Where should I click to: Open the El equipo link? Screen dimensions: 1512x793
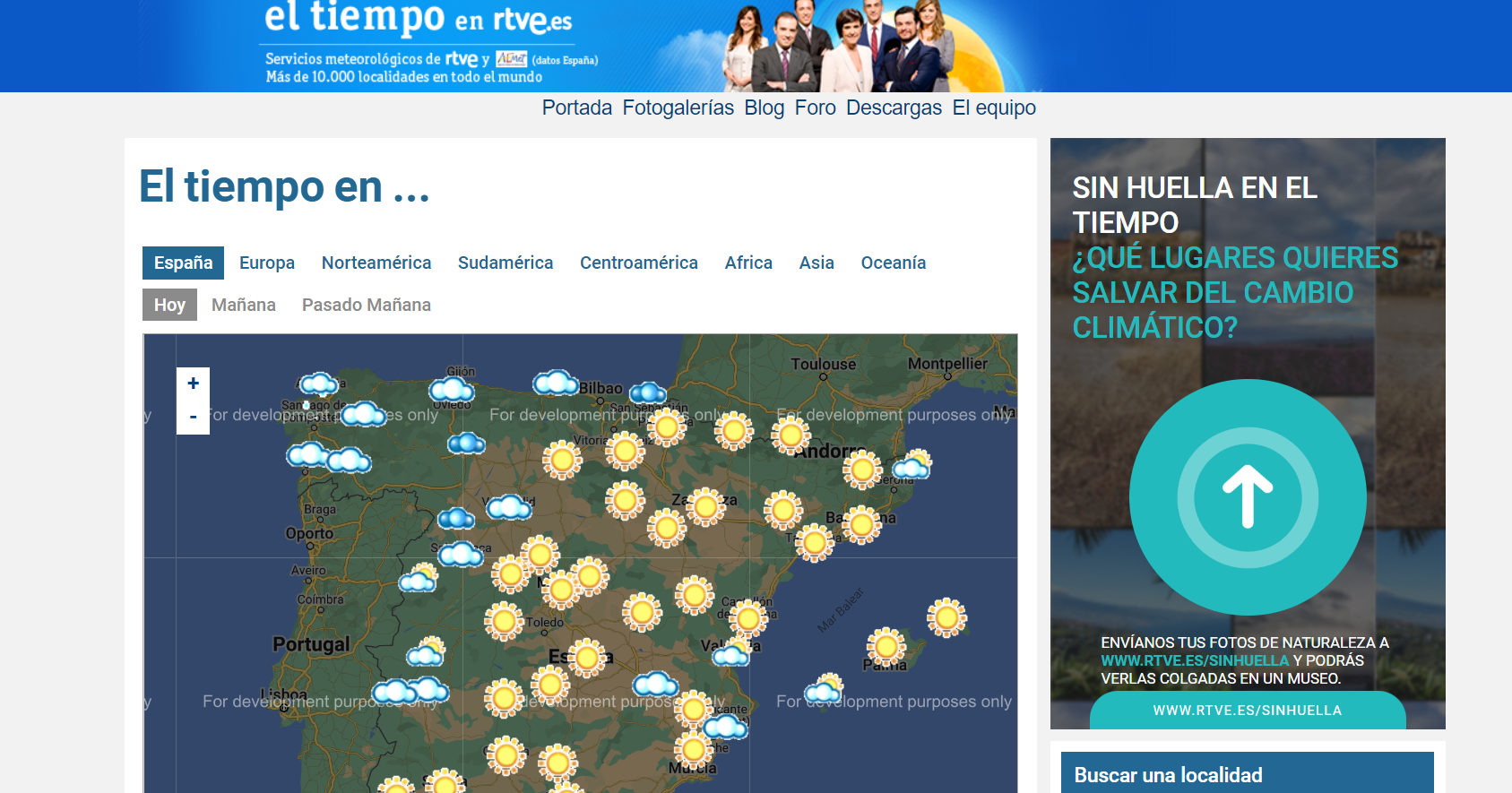(994, 108)
